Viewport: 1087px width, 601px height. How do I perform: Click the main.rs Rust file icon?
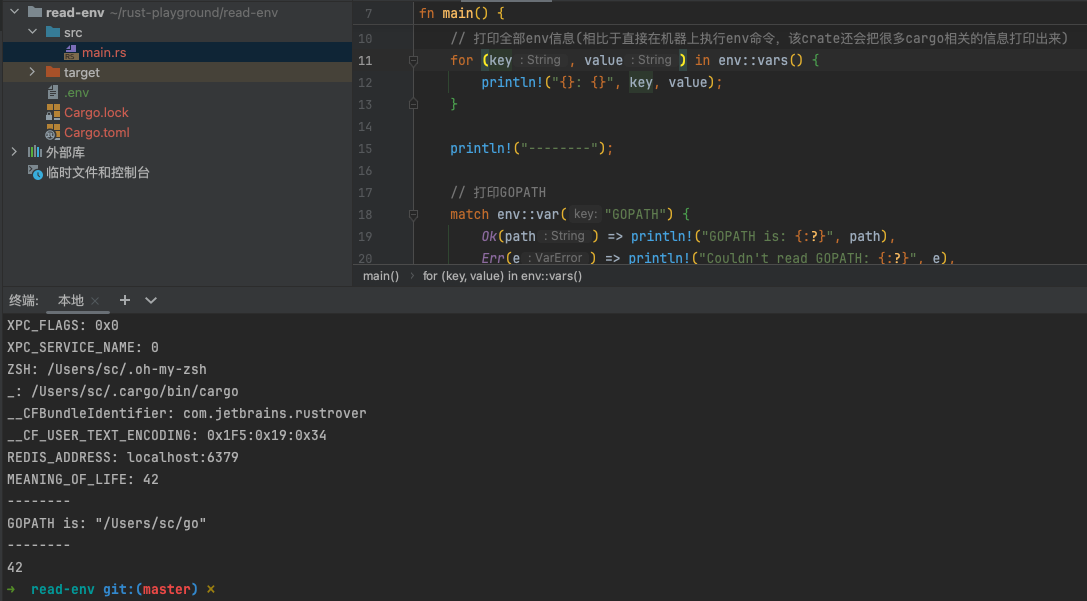point(71,52)
